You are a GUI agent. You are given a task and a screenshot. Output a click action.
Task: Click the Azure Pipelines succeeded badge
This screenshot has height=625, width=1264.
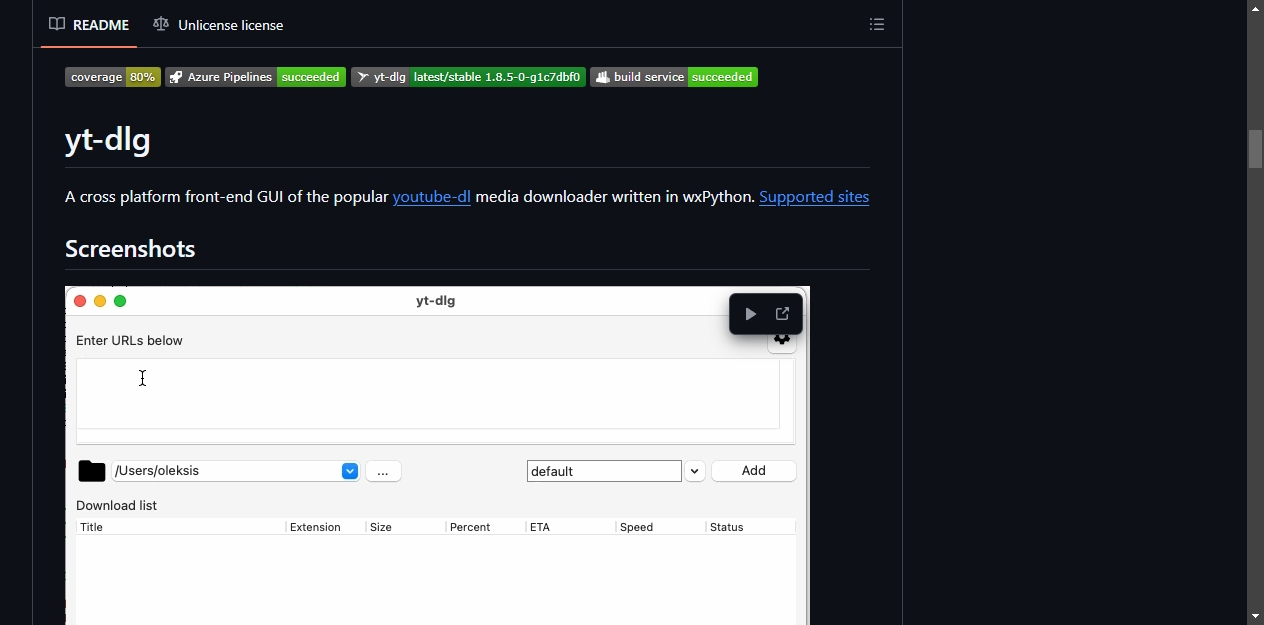tap(256, 77)
